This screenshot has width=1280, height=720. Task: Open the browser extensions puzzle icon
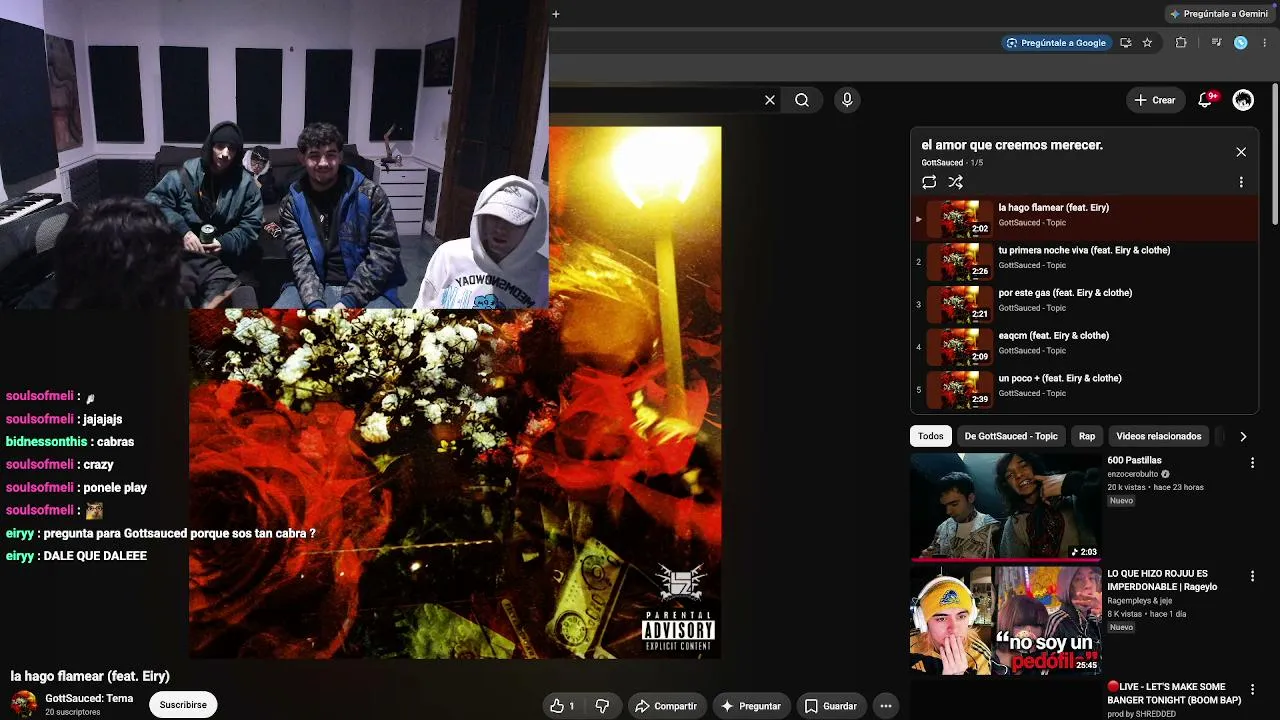pyautogui.click(x=1181, y=43)
